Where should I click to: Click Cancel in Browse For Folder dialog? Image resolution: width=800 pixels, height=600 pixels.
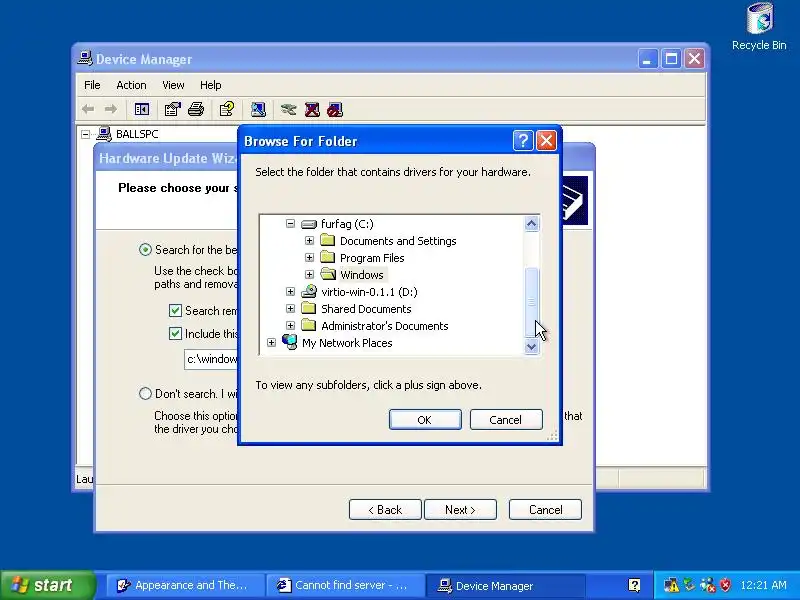[506, 419]
